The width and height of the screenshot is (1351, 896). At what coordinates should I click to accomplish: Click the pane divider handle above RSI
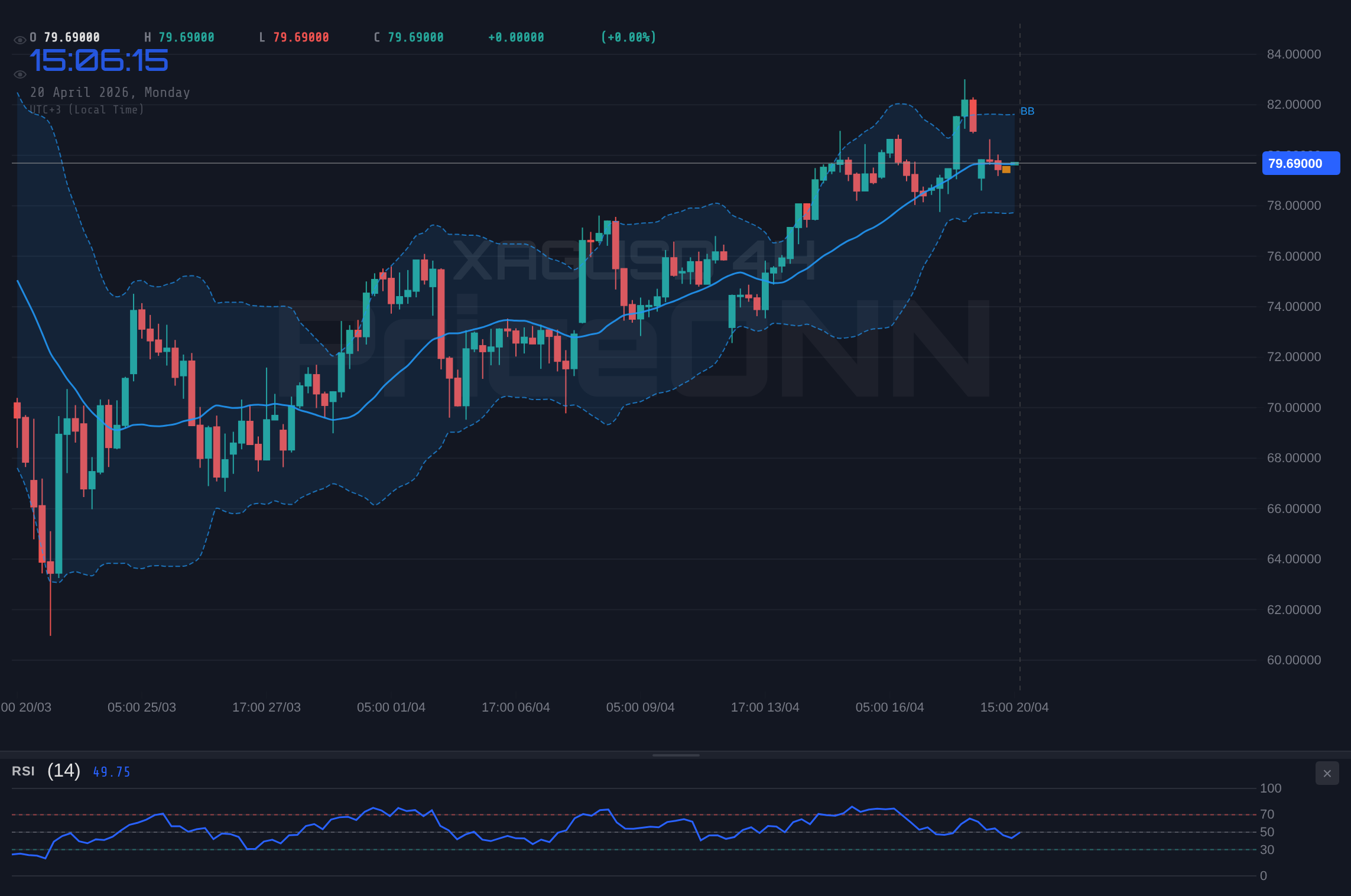[675, 755]
